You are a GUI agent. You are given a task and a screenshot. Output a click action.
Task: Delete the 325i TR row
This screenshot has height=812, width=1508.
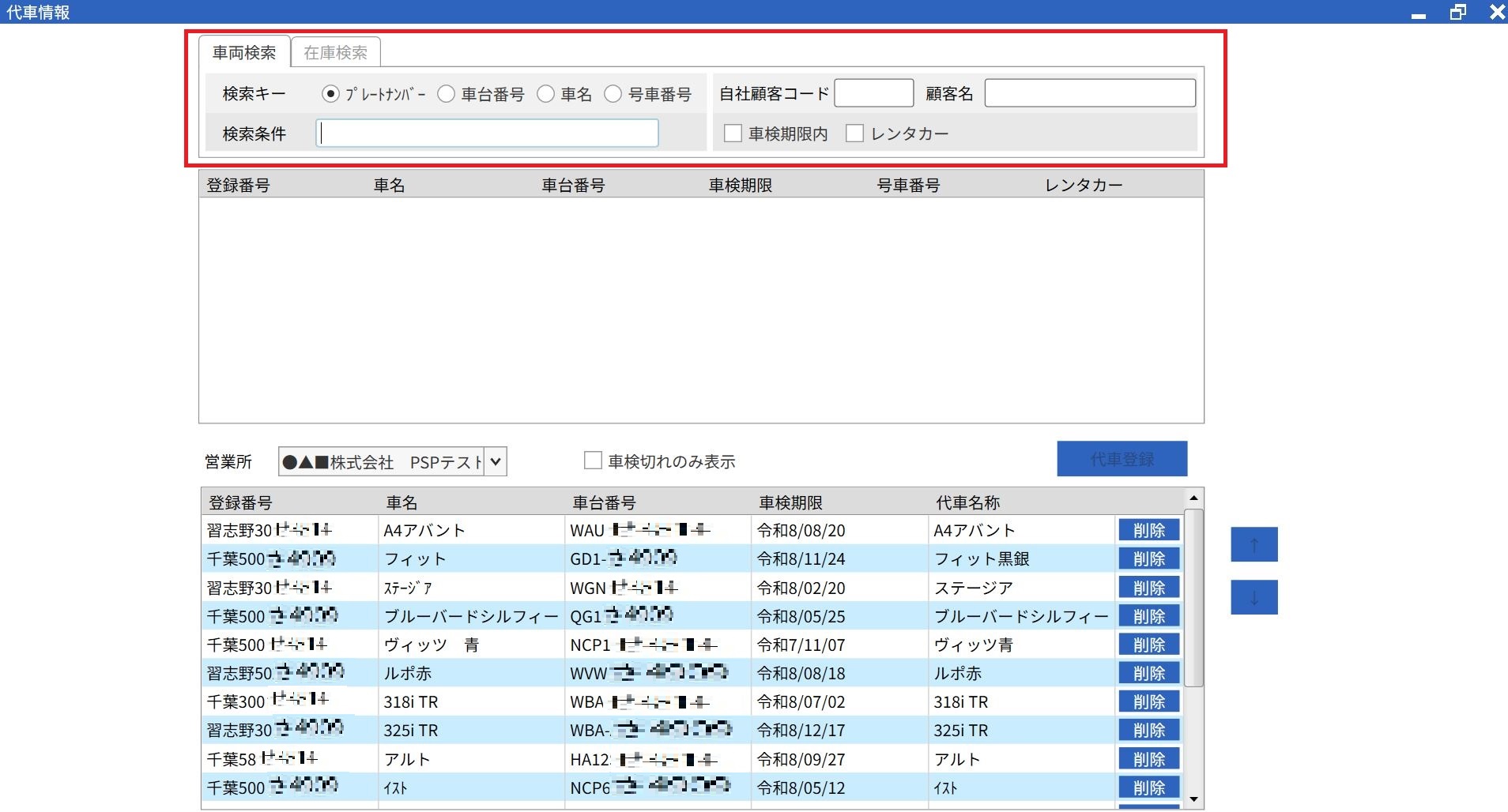tap(1149, 730)
